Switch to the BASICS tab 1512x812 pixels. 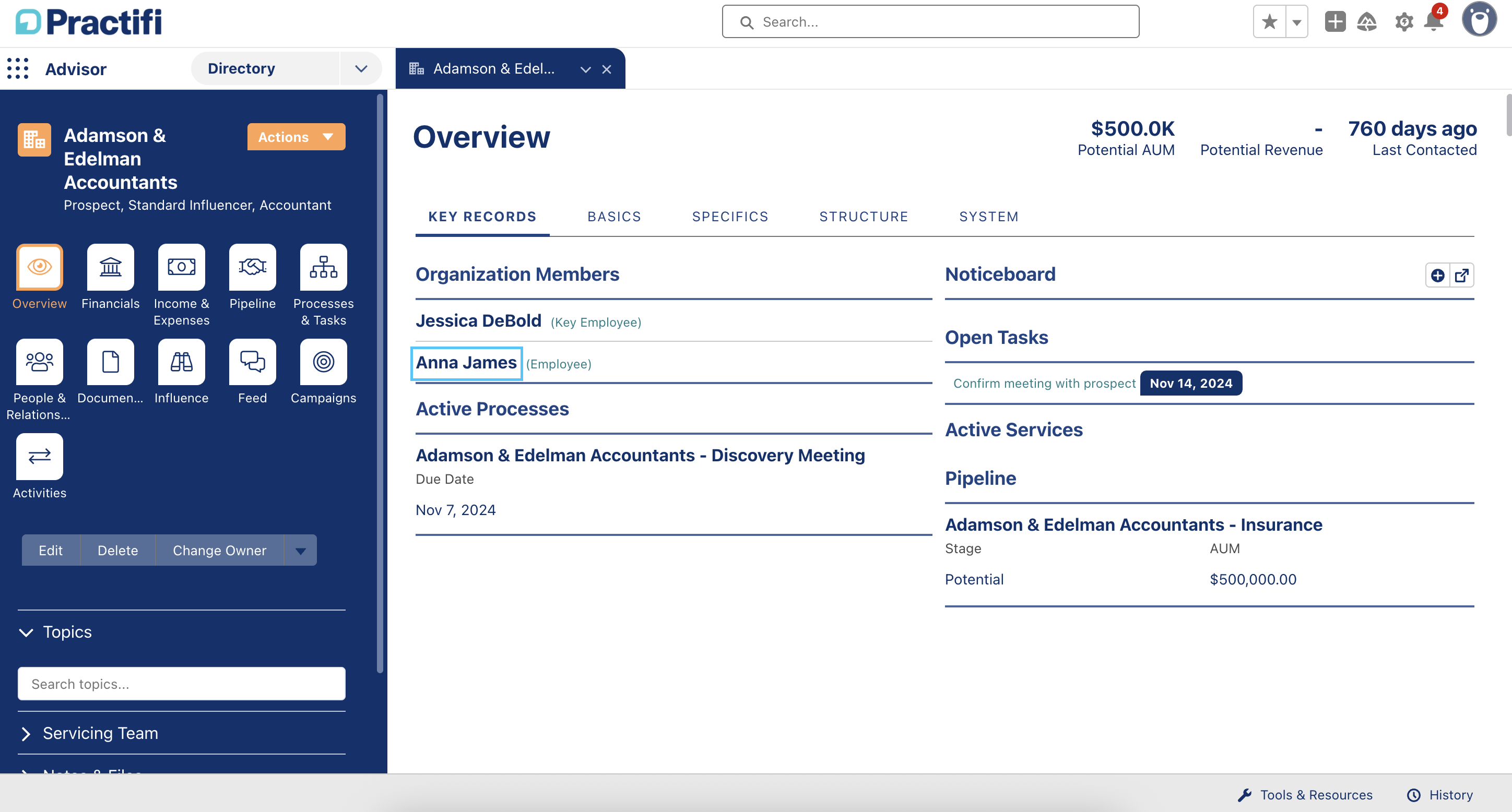pyautogui.click(x=614, y=217)
